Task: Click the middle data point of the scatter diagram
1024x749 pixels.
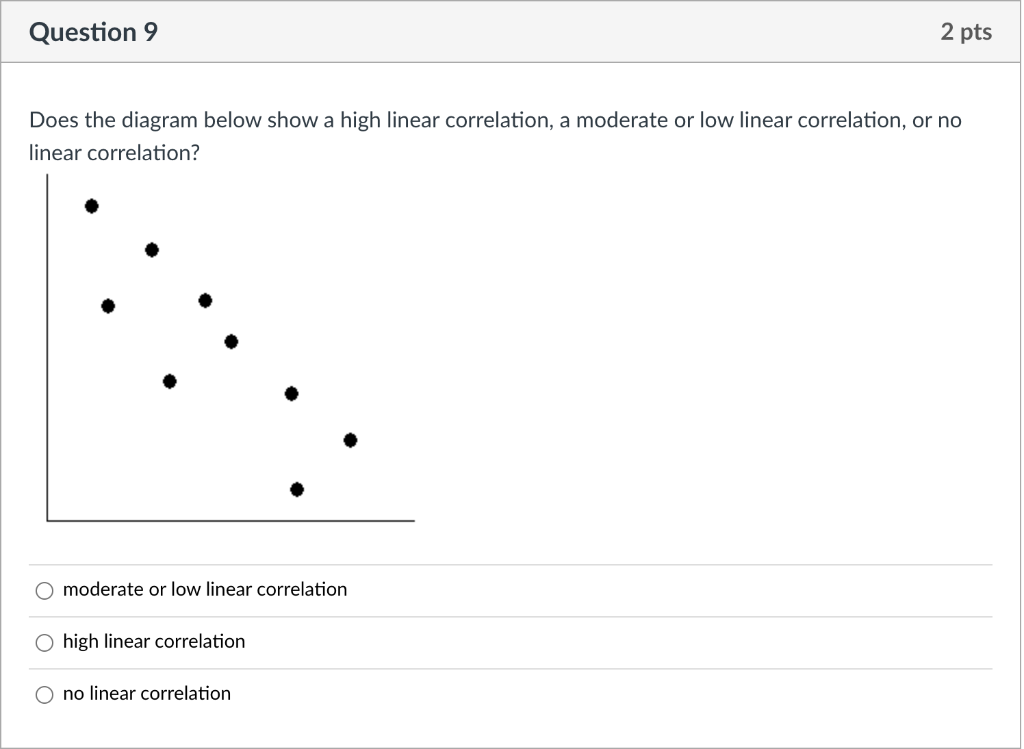Action: (230, 341)
